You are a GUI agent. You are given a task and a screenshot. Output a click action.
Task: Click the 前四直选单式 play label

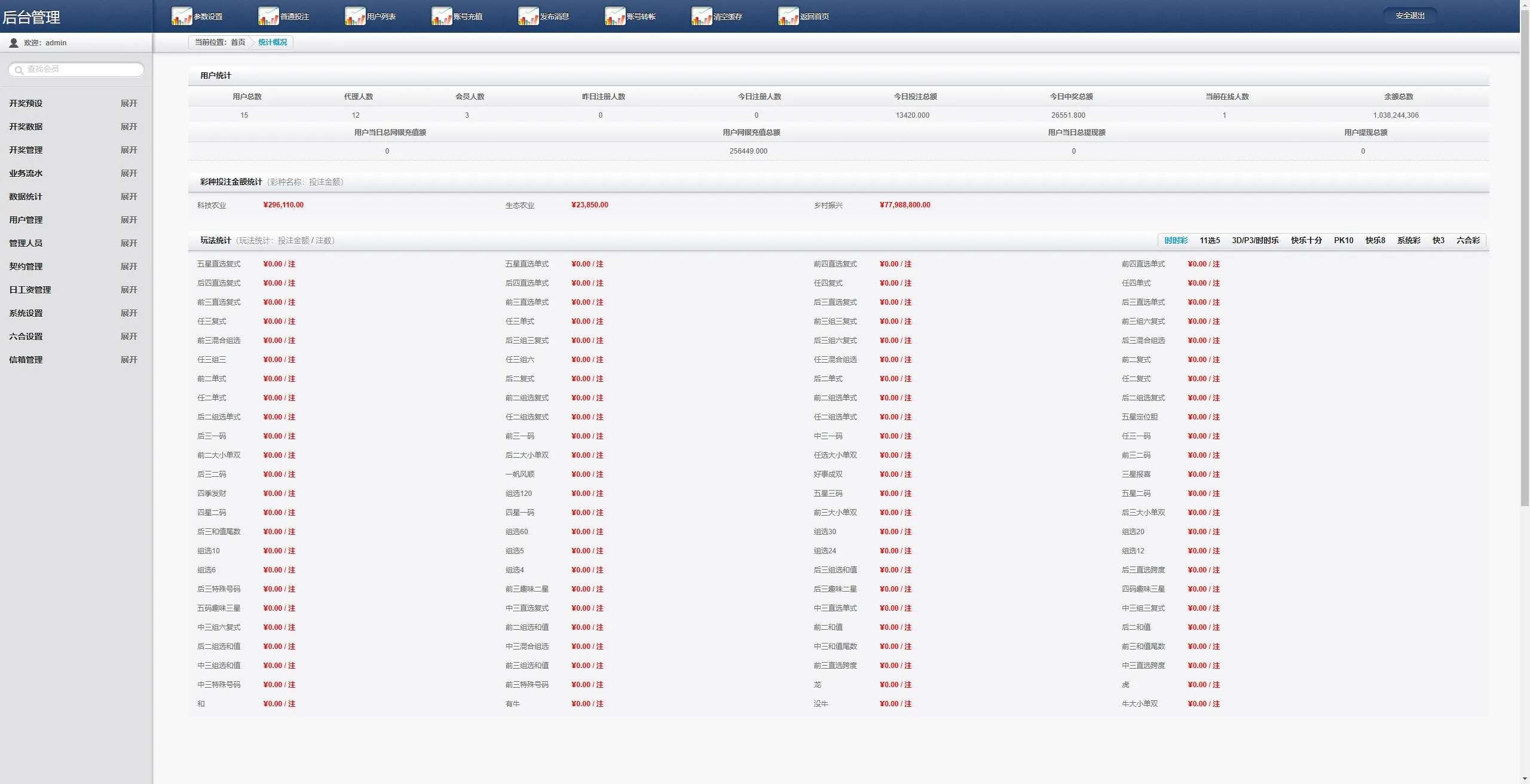click(x=1143, y=264)
